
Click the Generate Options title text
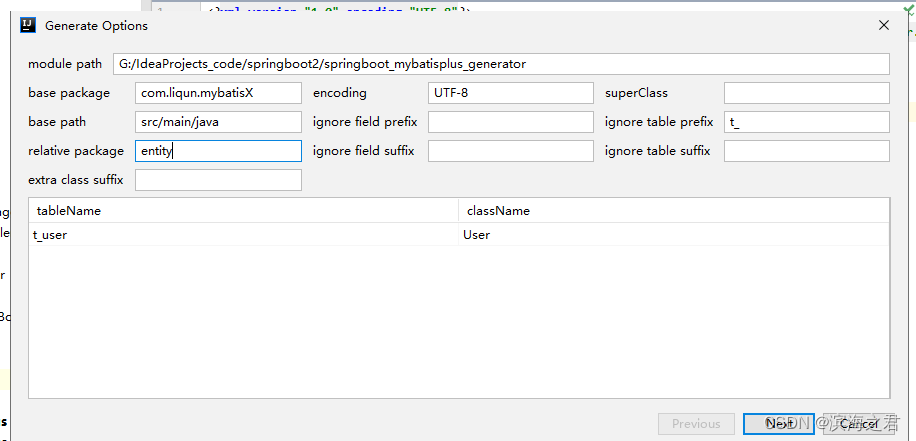point(96,26)
